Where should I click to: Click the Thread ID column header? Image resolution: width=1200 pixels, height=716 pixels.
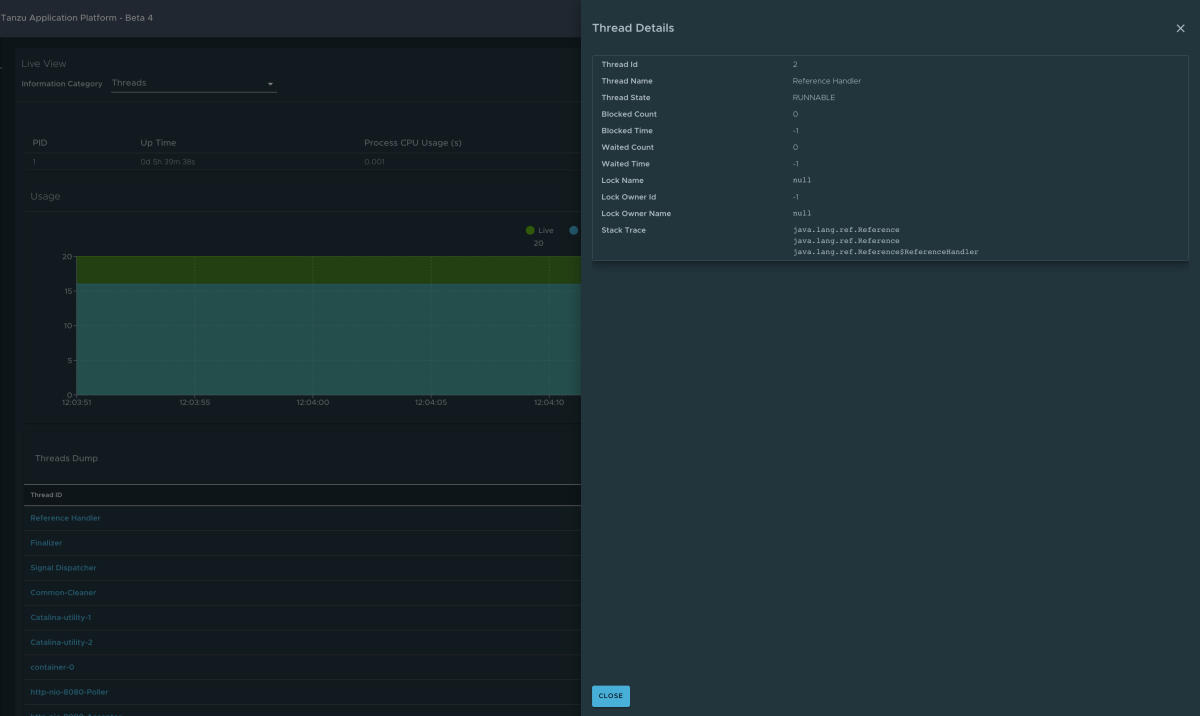coord(47,495)
